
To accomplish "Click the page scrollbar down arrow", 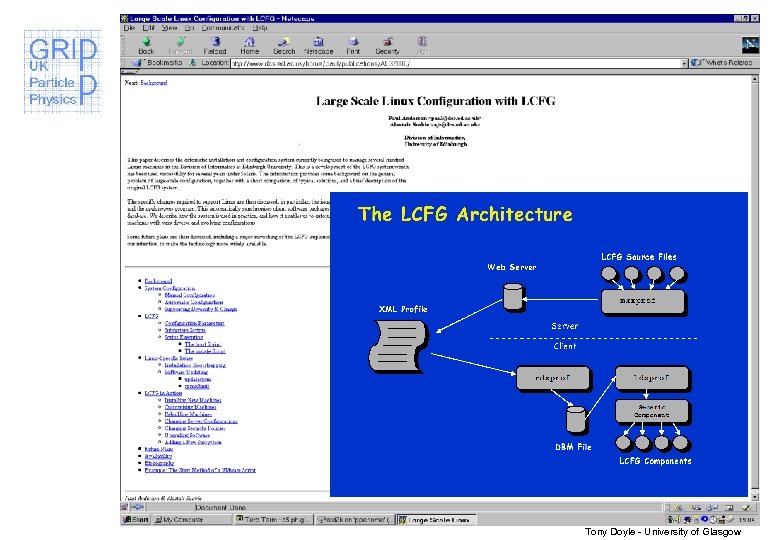I will pos(755,497).
